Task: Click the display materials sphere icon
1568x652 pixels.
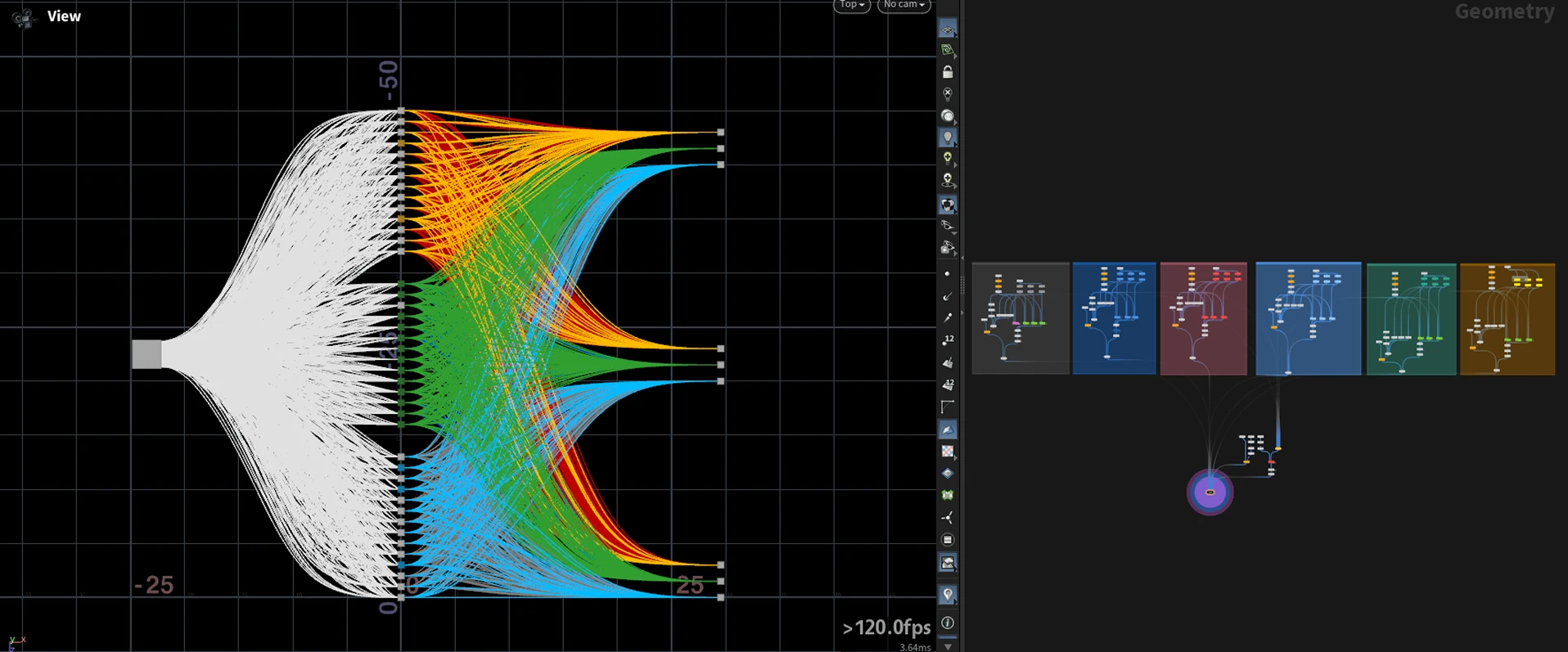Action: [948, 115]
